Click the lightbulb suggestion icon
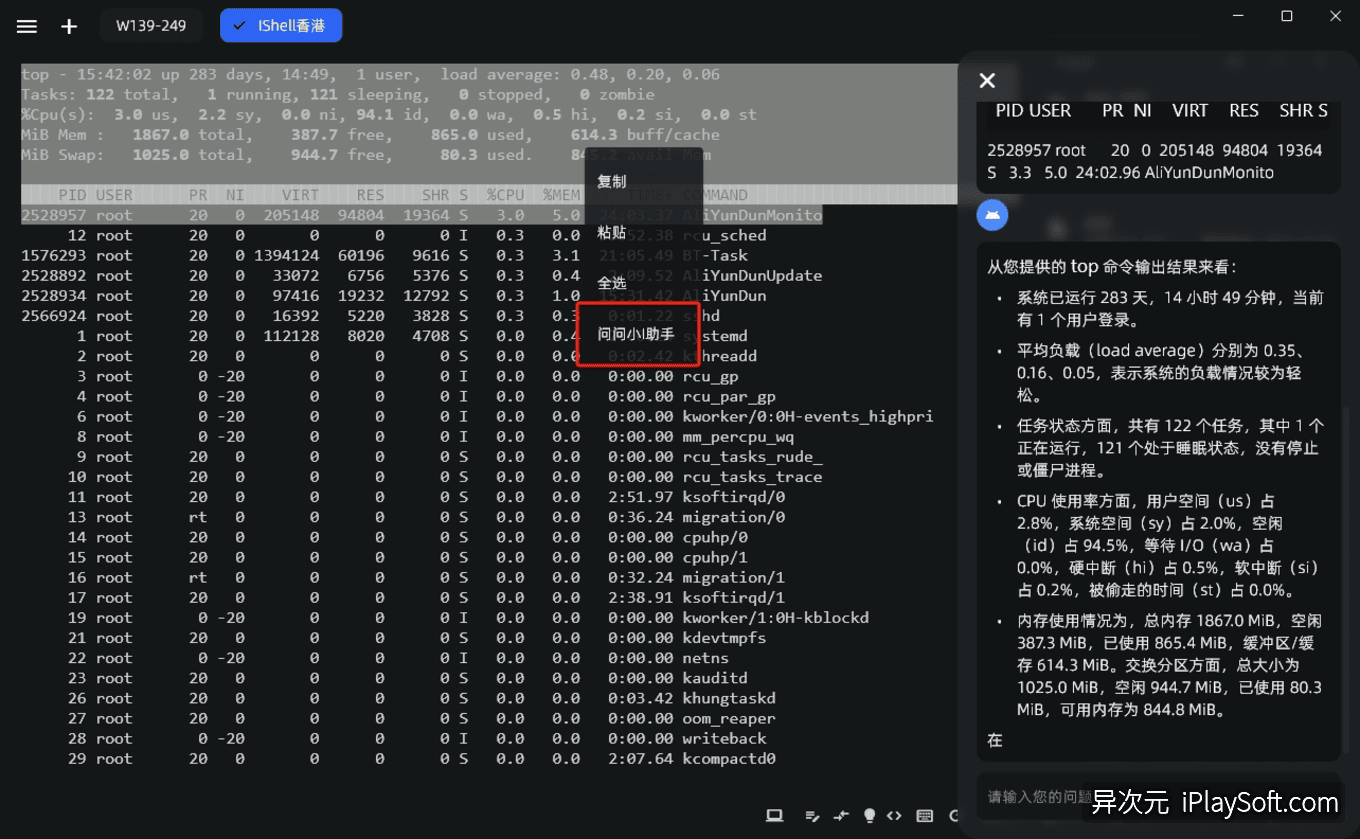Viewport: 1360px width, 839px height. click(869, 816)
